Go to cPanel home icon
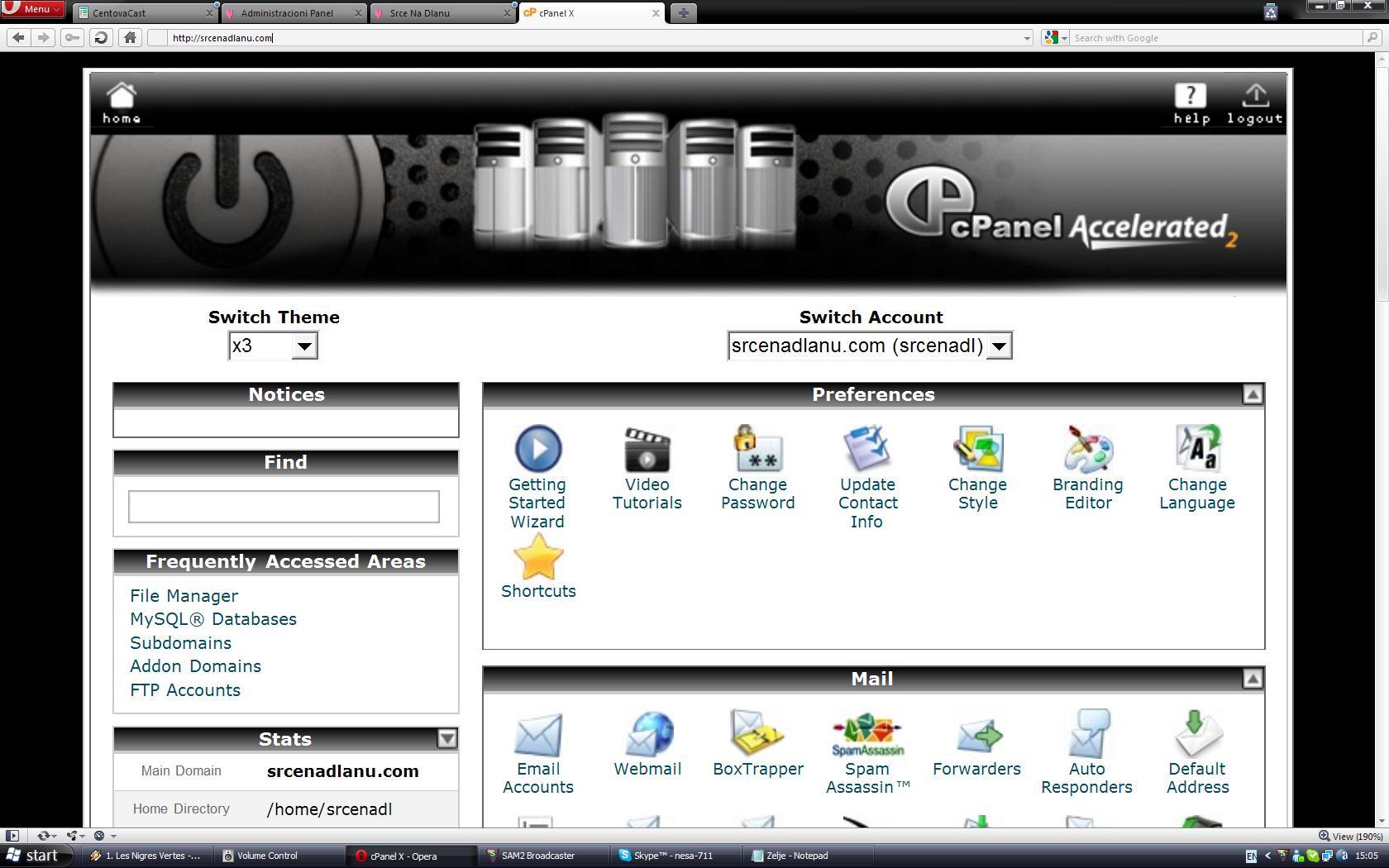 click(122, 103)
